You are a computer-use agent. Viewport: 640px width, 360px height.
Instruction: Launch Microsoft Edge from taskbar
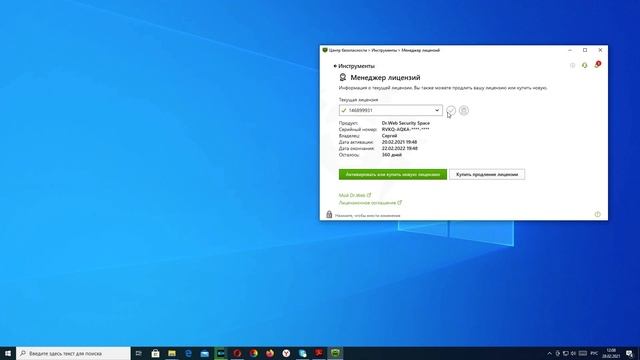pos(188,353)
